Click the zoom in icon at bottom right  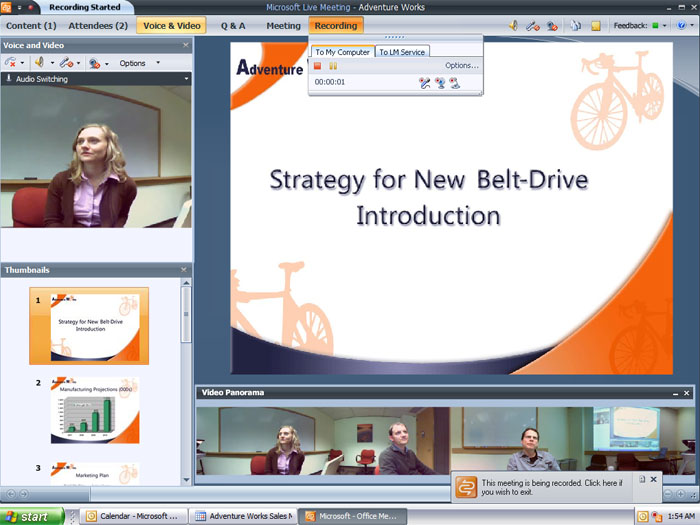[680, 494]
